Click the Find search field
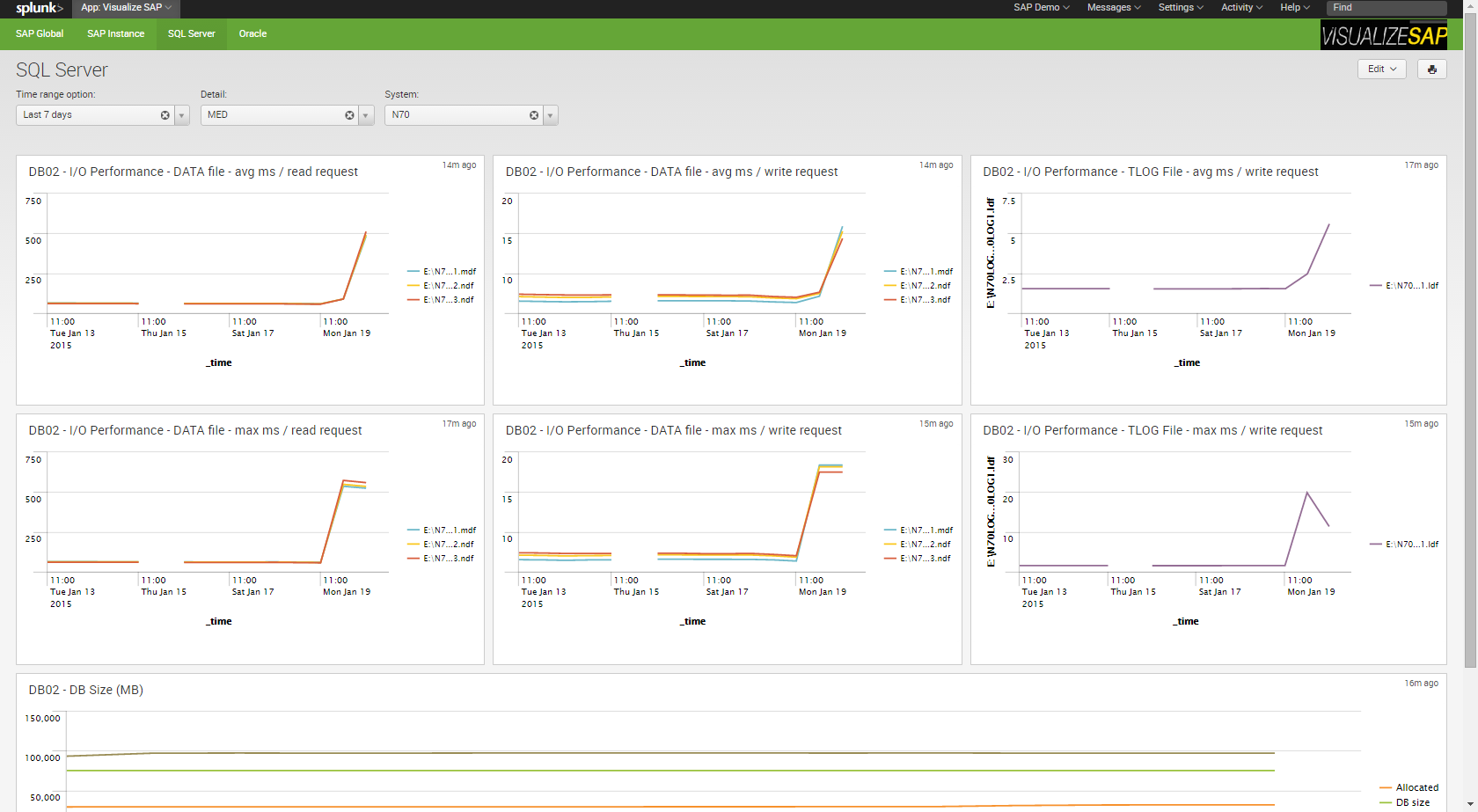 pyautogui.click(x=1387, y=8)
